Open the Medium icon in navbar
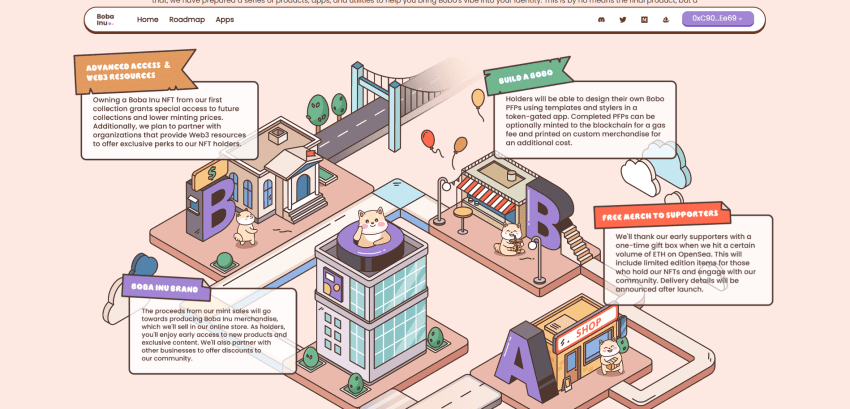The width and height of the screenshot is (850, 409). click(644, 20)
